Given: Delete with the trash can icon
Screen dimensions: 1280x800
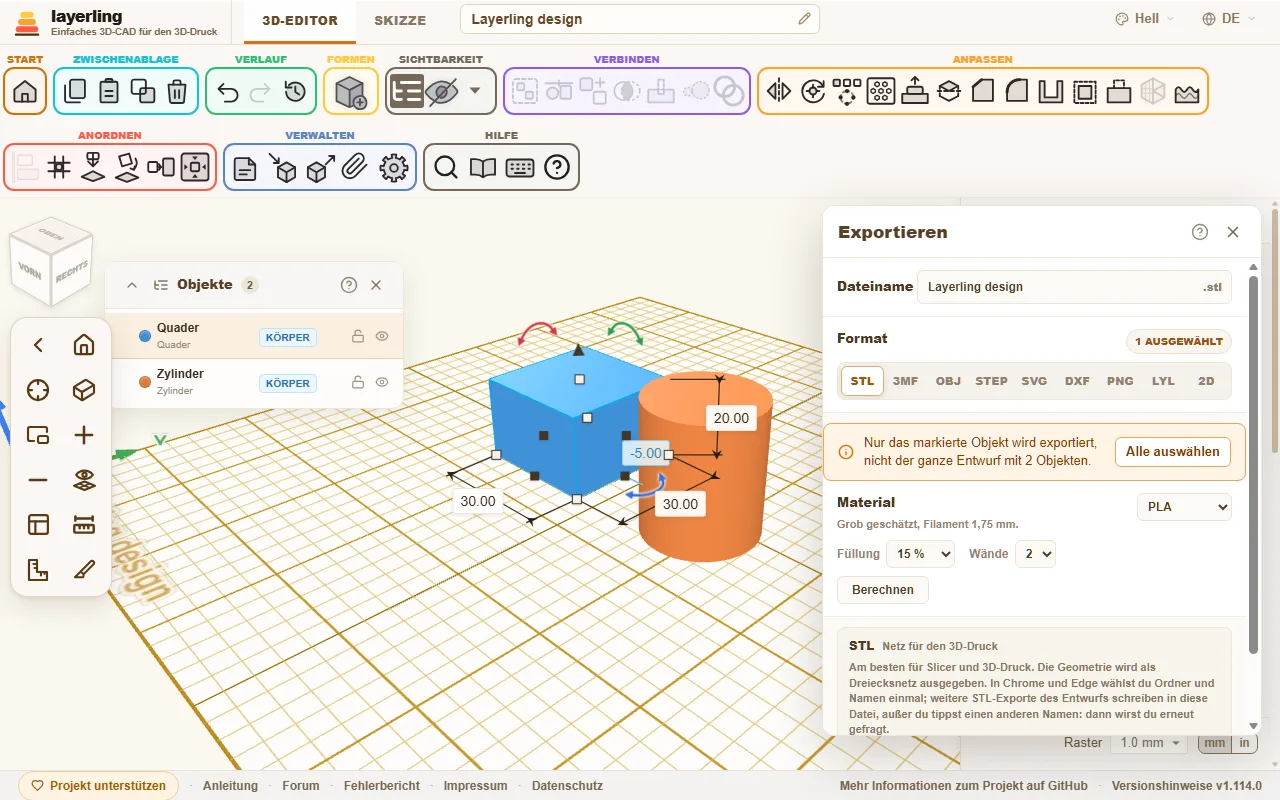Looking at the screenshot, I should pyautogui.click(x=177, y=92).
